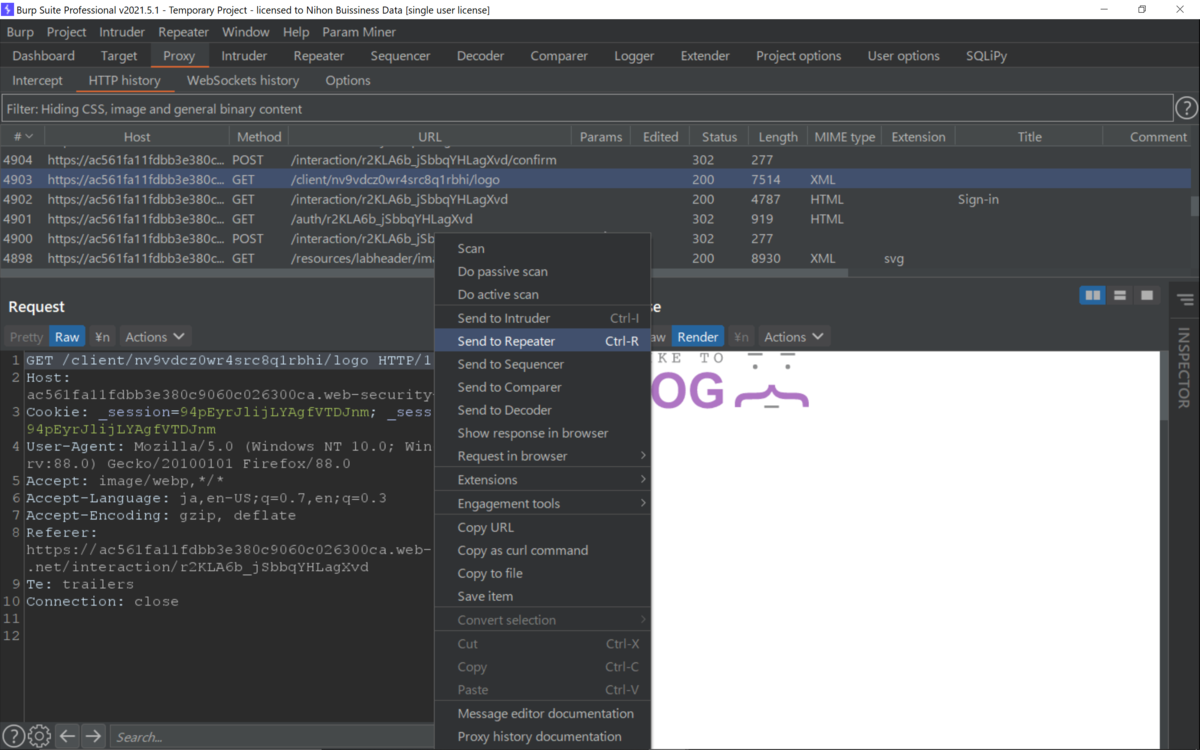
Task: Open the WebSockets history sub-tab
Action: [x=243, y=80]
